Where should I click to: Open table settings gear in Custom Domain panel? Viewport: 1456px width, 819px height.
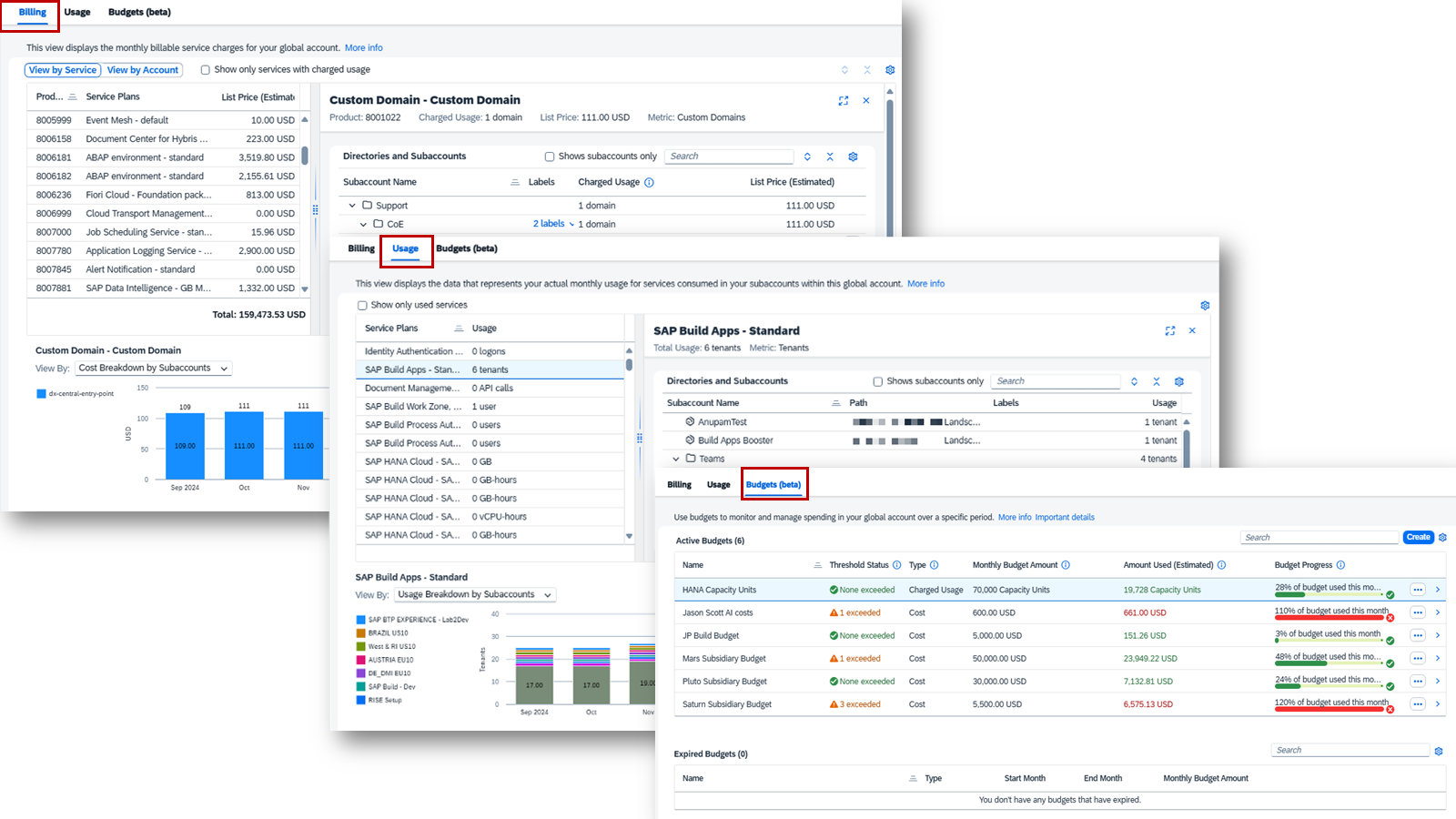click(853, 157)
